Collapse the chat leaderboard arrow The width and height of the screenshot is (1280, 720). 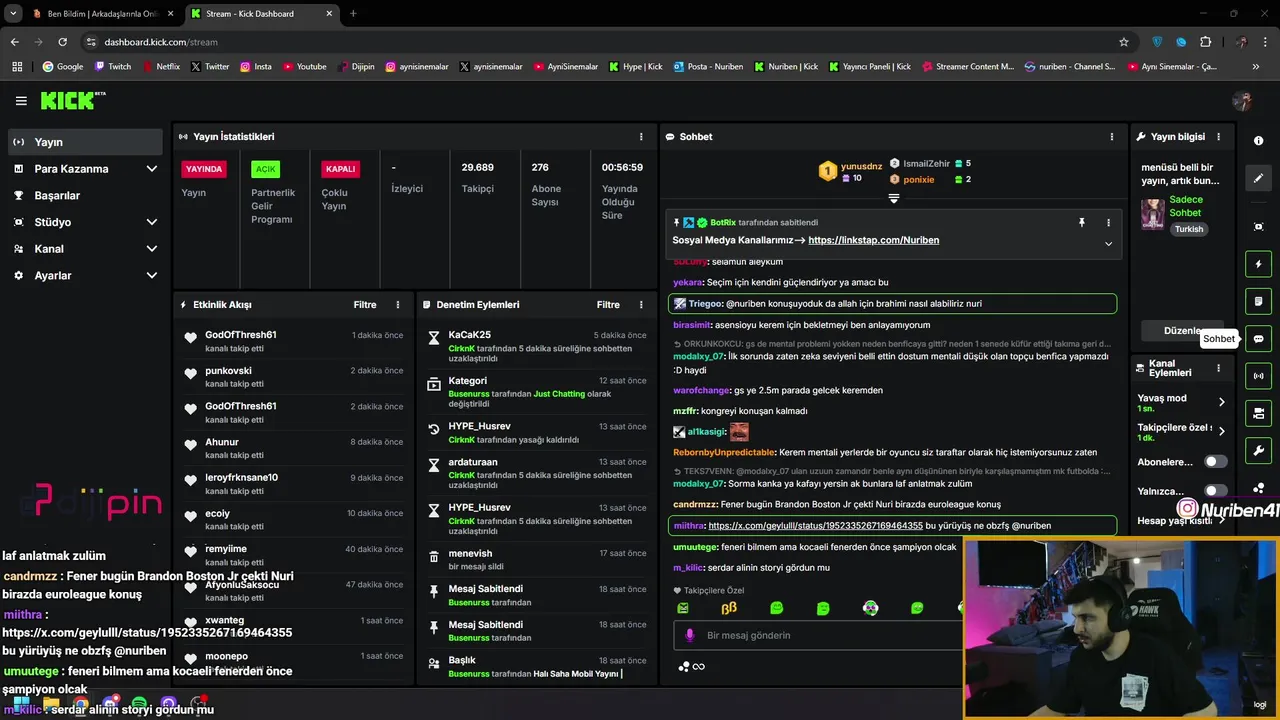click(894, 198)
